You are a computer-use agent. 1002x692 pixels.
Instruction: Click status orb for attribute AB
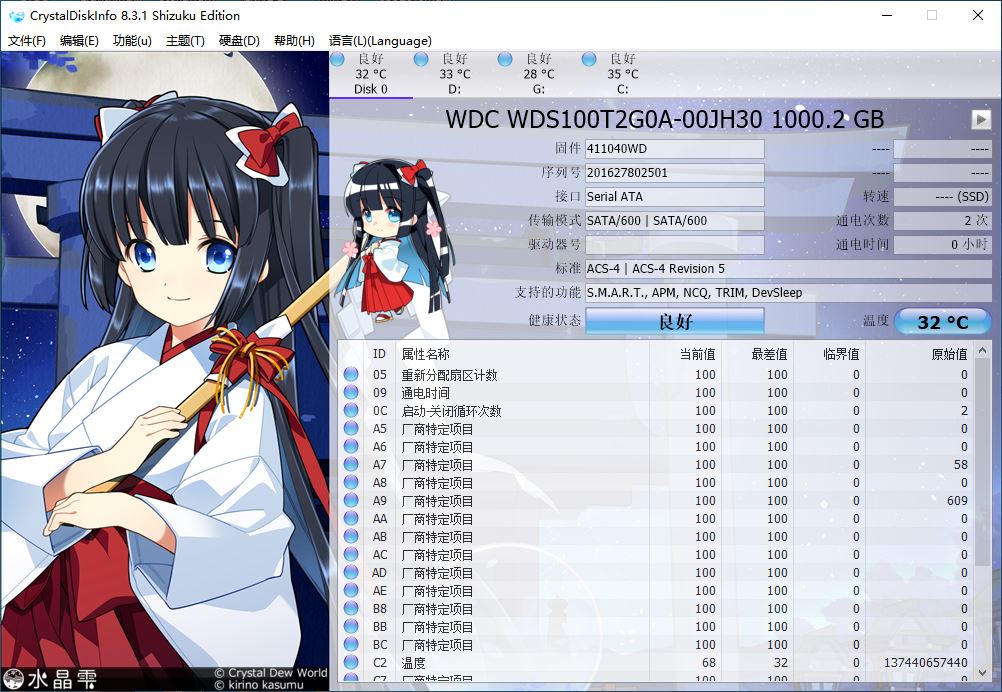[x=351, y=536]
